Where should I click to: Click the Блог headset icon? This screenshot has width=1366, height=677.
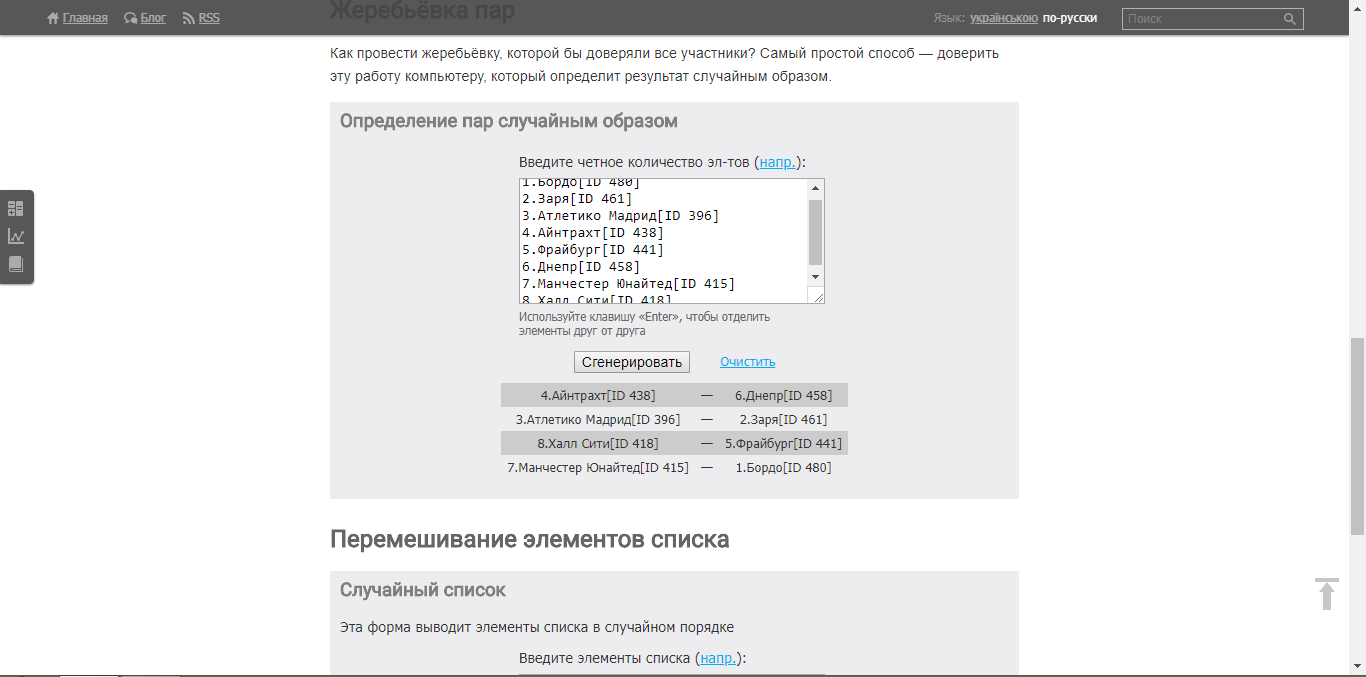pyautogui.click(x=131, y=18)
